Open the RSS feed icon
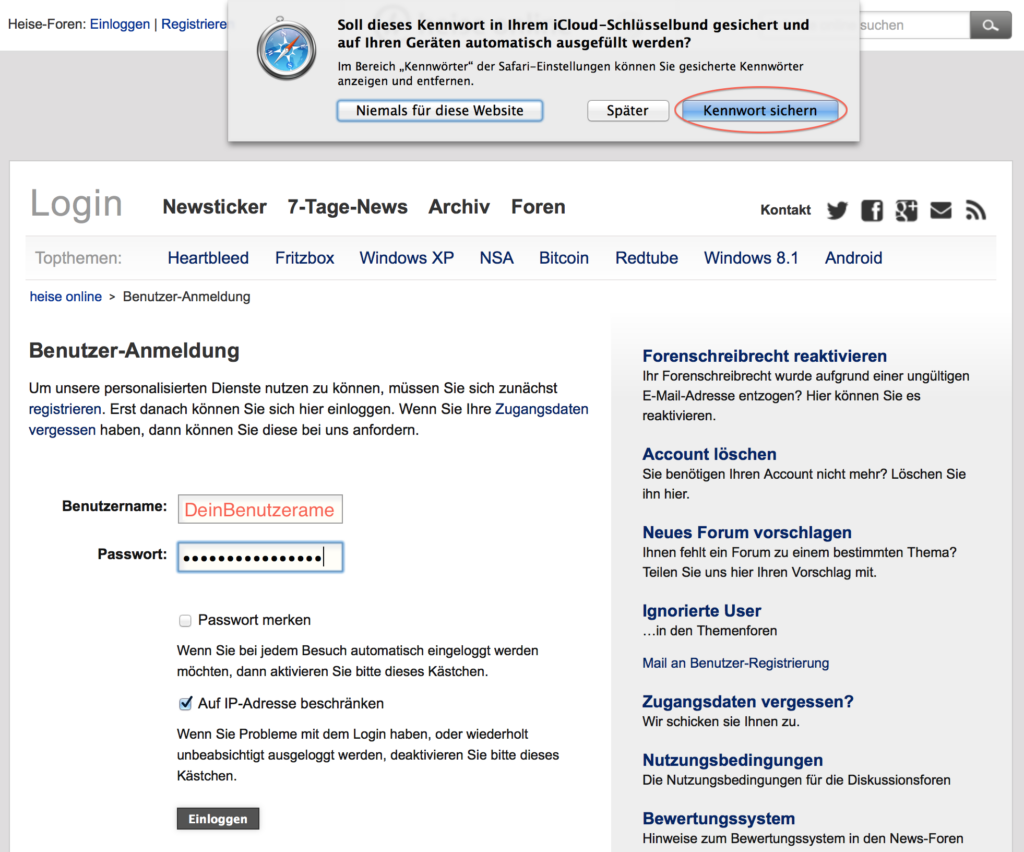Screen dimensions: 1024x852 tap(975, 210)
